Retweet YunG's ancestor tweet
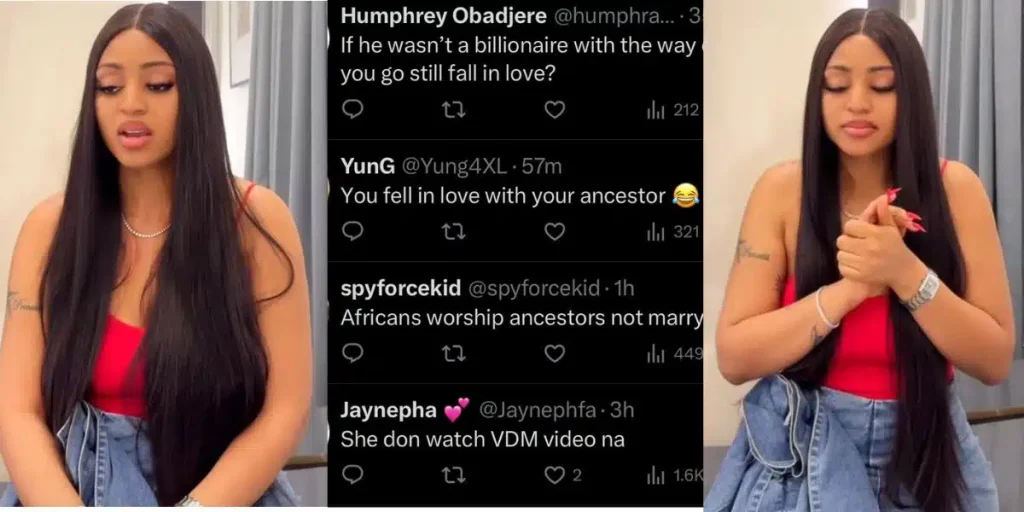Image resolution: width=1024 pixels, height=512 pixels. click(453, 231)
